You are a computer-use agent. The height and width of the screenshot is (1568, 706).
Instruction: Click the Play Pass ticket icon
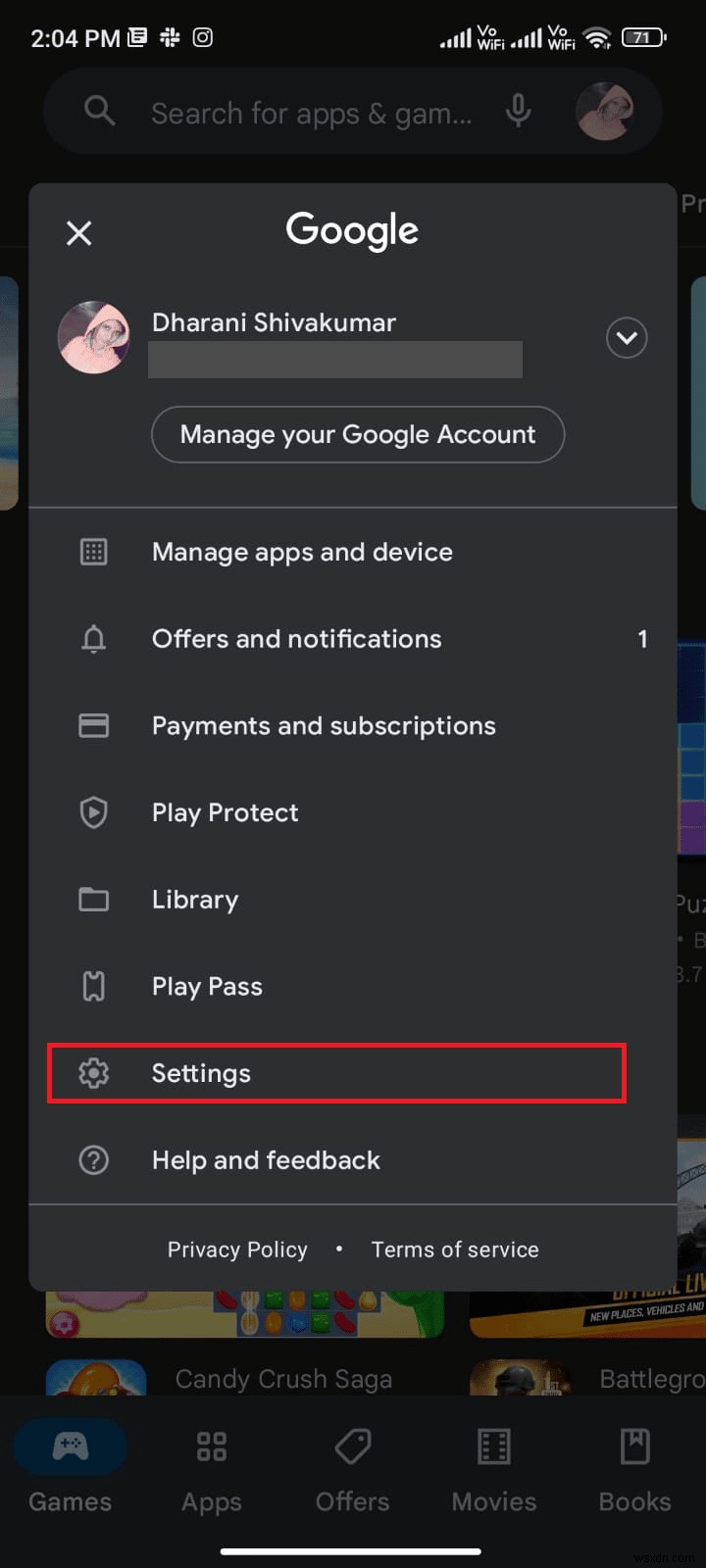(93, 986)
